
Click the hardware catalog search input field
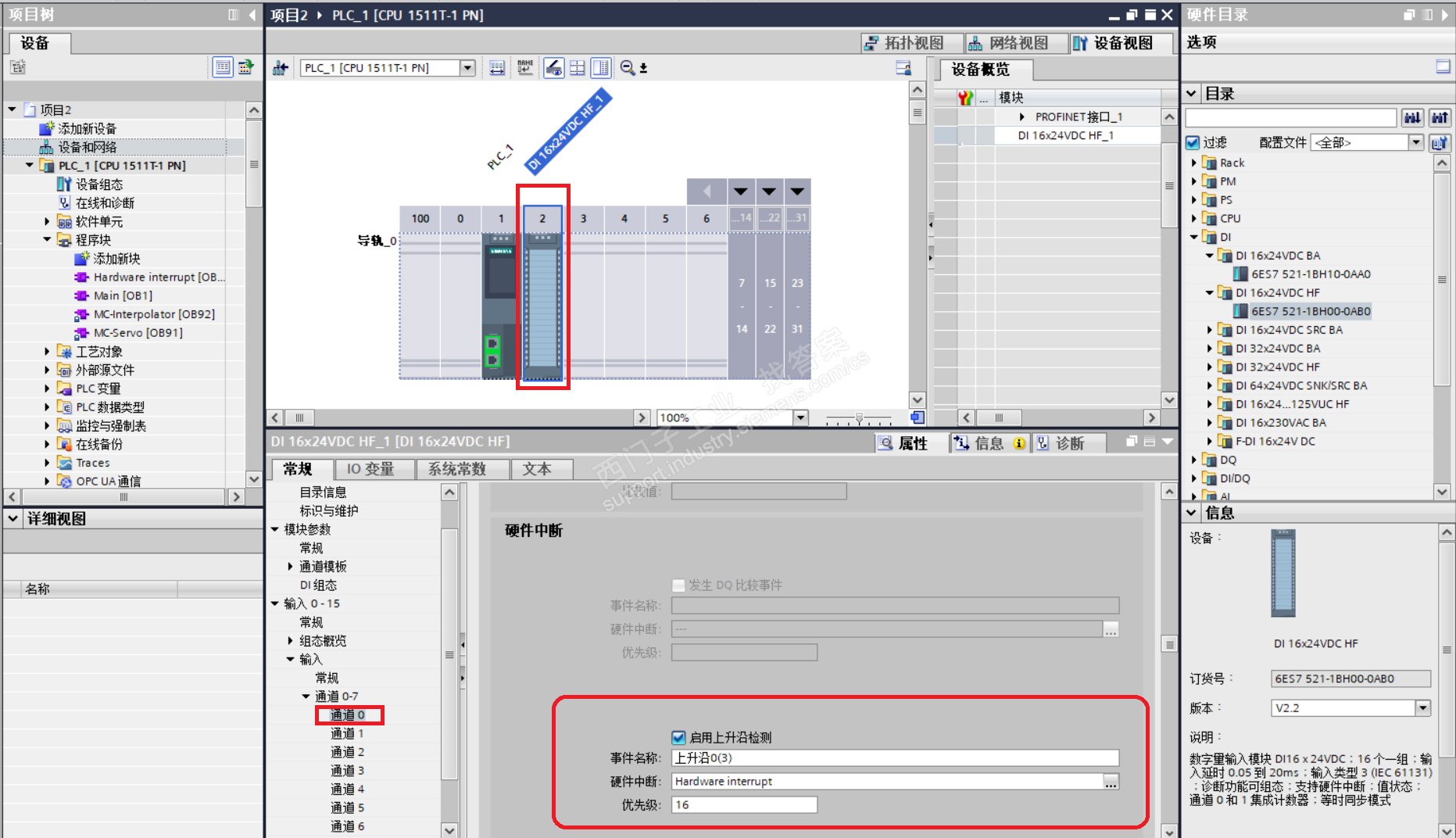pyautogui.click(x=1290, y=118)
